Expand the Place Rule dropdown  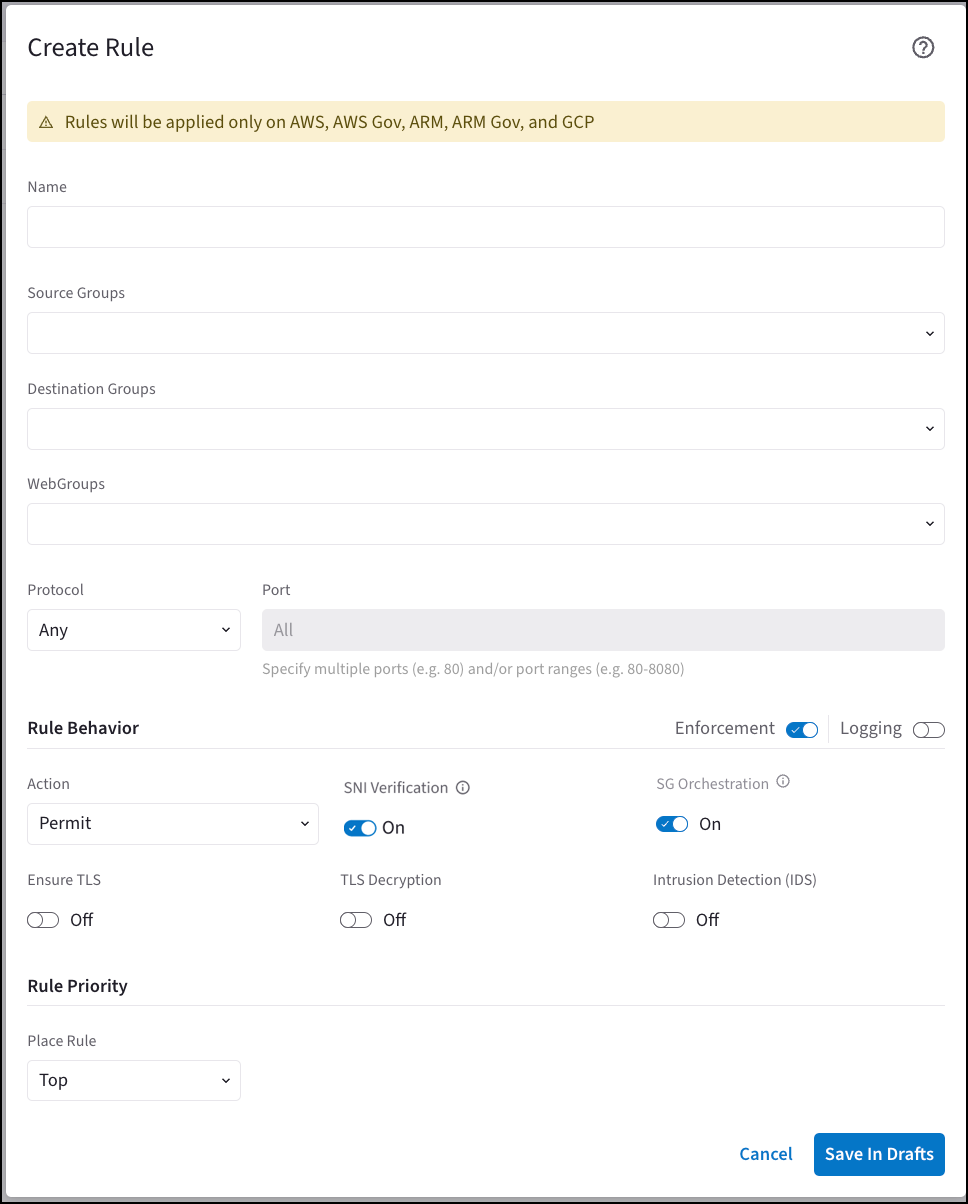[134, 1081]
